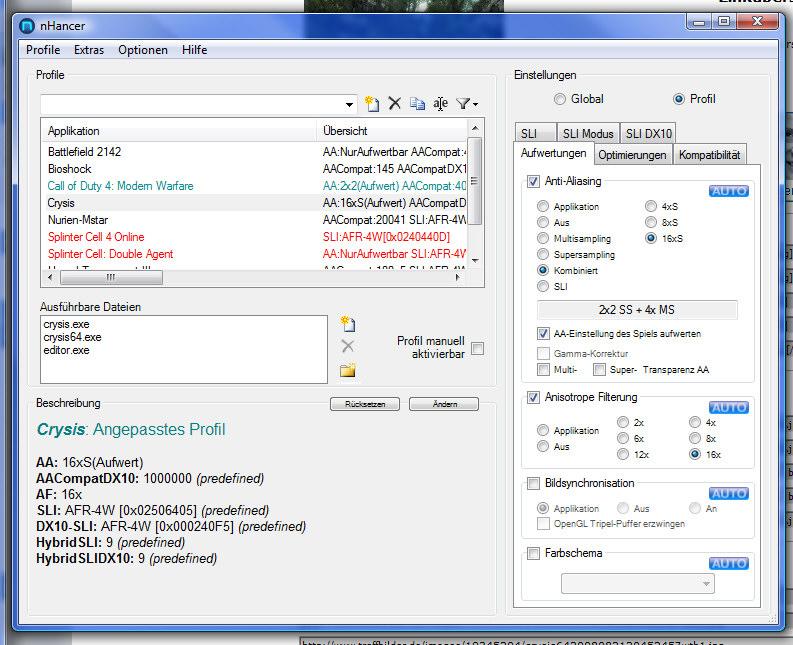Toggle the Anti-Aliasing checkbox
The height and width of the screenshot is (645, 793).
(533, 181)
